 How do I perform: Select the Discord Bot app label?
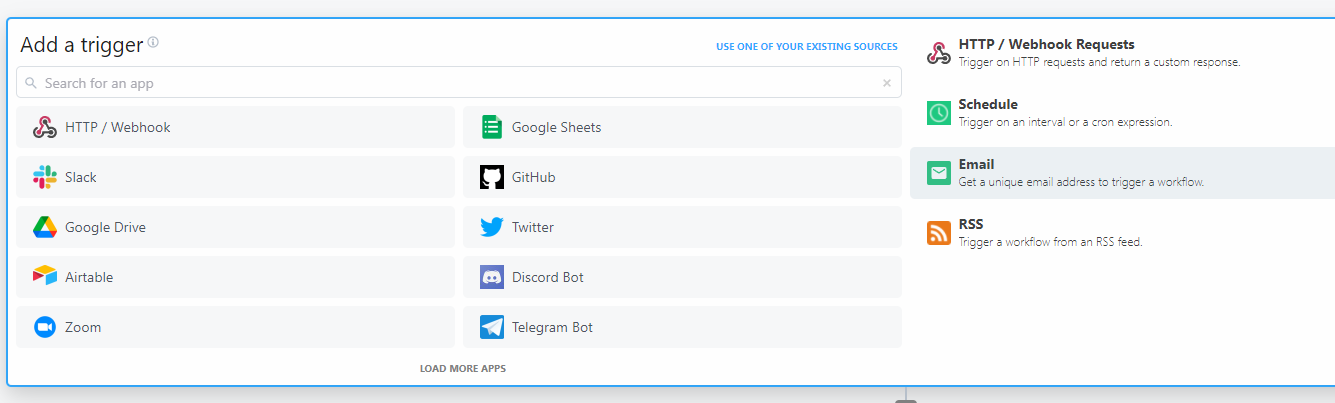548,277
